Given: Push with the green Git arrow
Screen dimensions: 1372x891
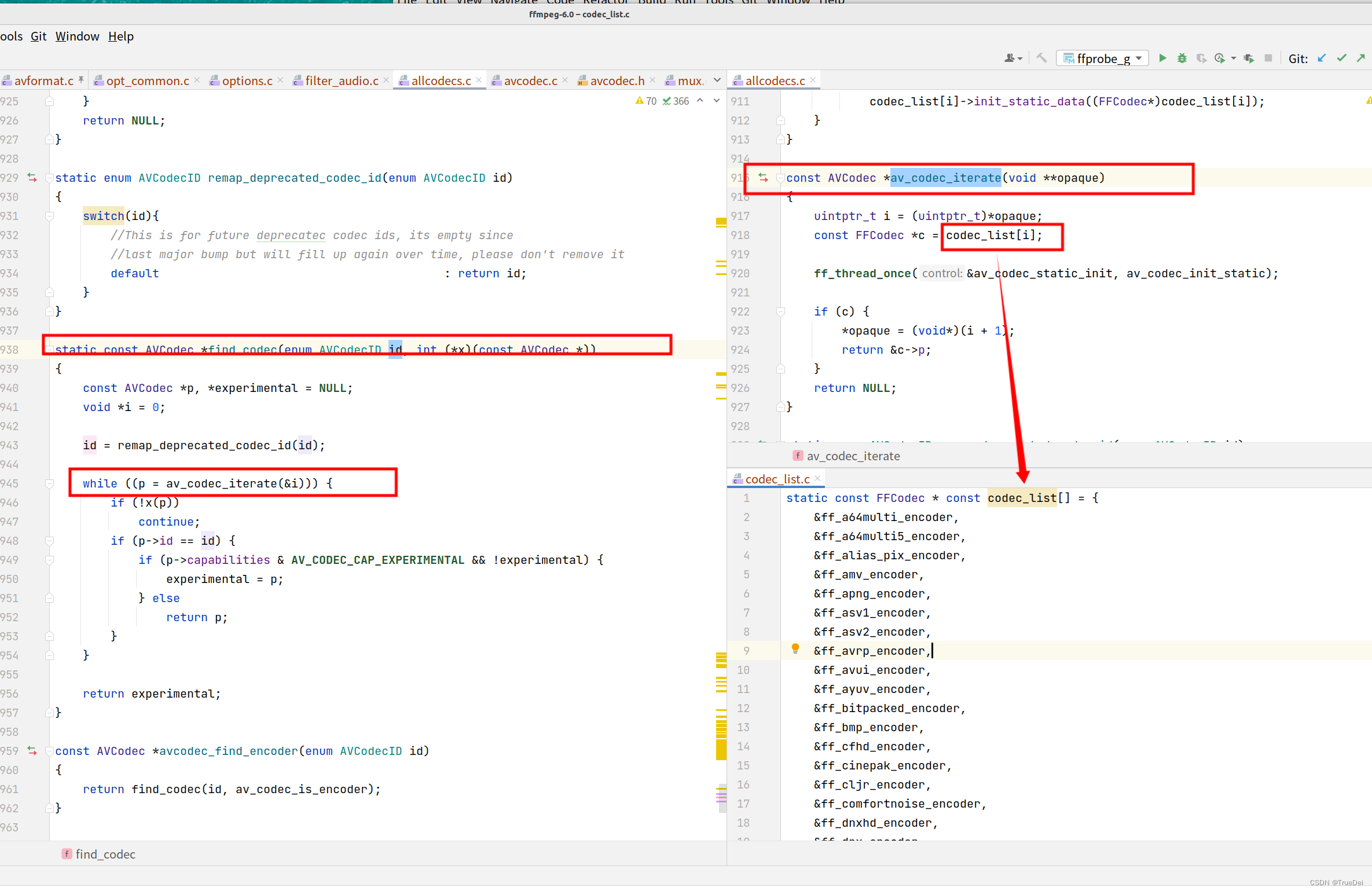Looking at the screenshot, I should click(1361, 58).
